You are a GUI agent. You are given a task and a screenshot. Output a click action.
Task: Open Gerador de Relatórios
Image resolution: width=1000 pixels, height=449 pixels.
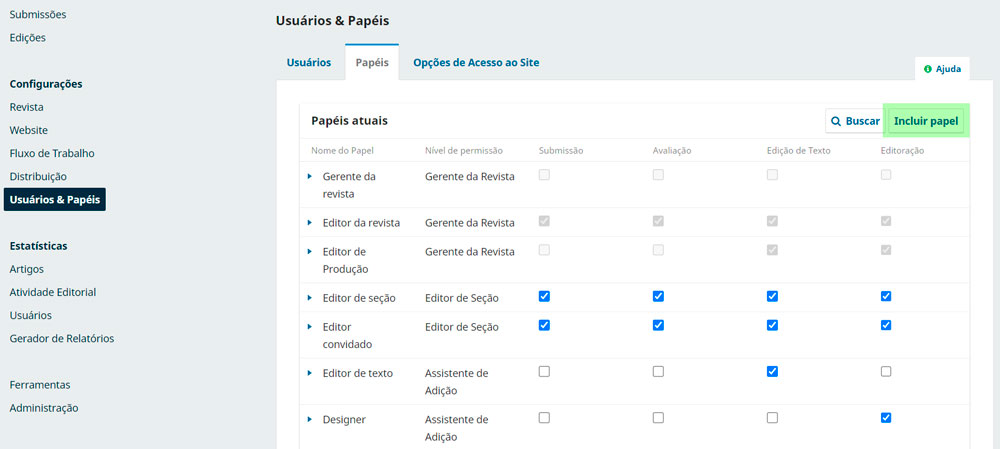(x=62, y=339)
